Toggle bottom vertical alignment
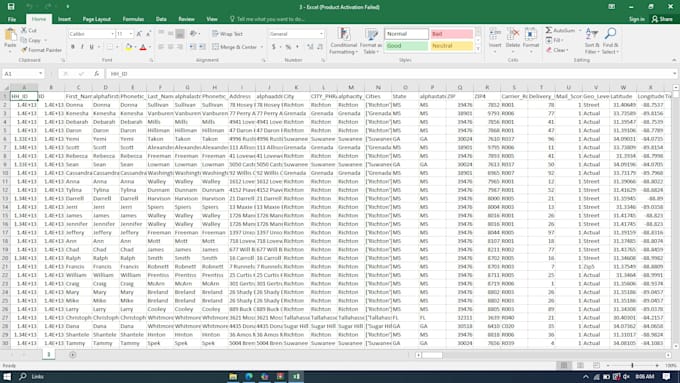Screen dimensions: 680x383 pyautogui.click(x=180, y=34)
